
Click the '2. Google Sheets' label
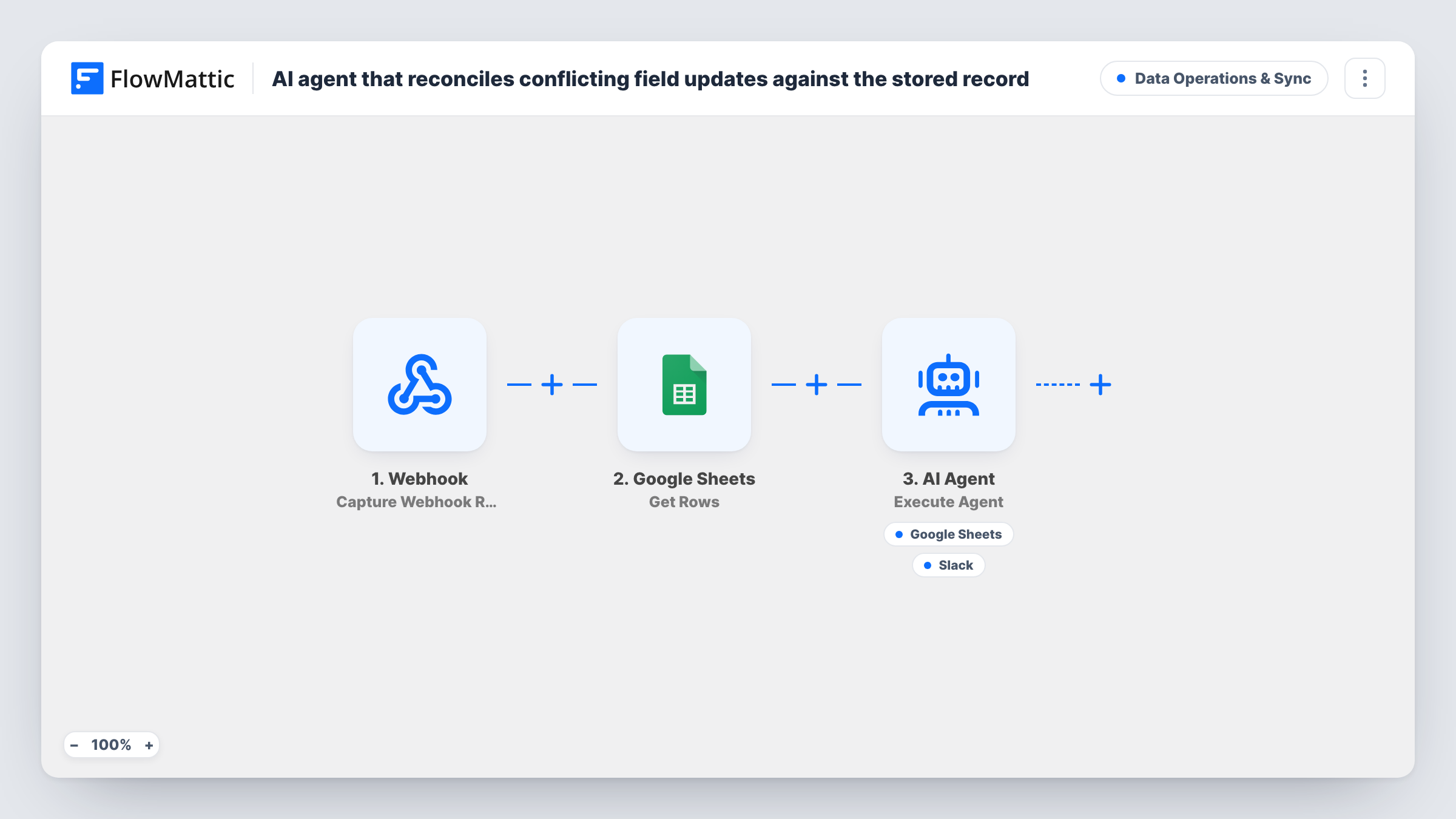pyautogui.click(x=684, y=479)
